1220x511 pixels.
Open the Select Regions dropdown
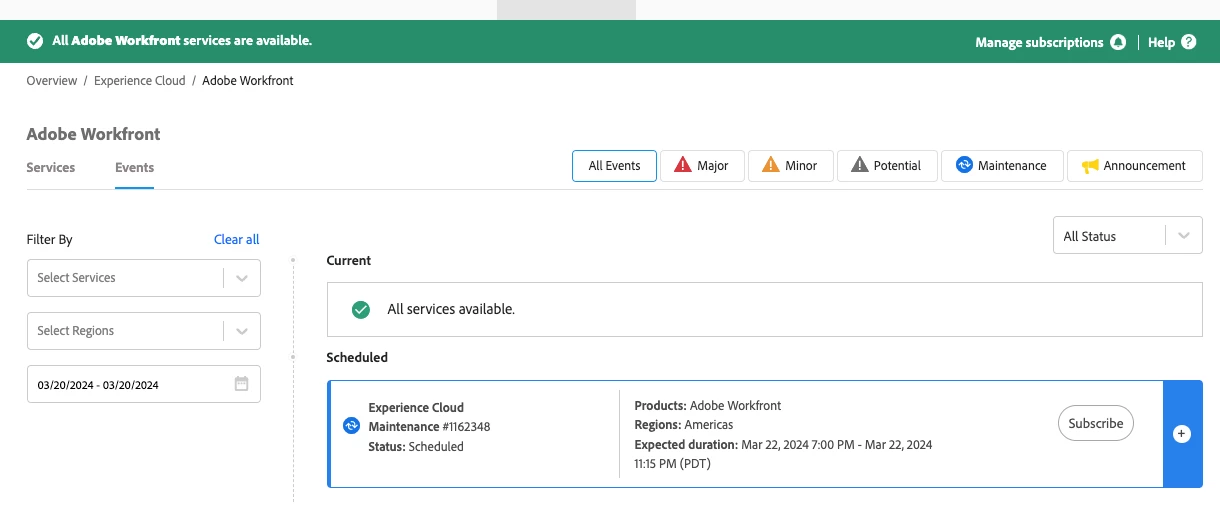[x=144, y=331]
